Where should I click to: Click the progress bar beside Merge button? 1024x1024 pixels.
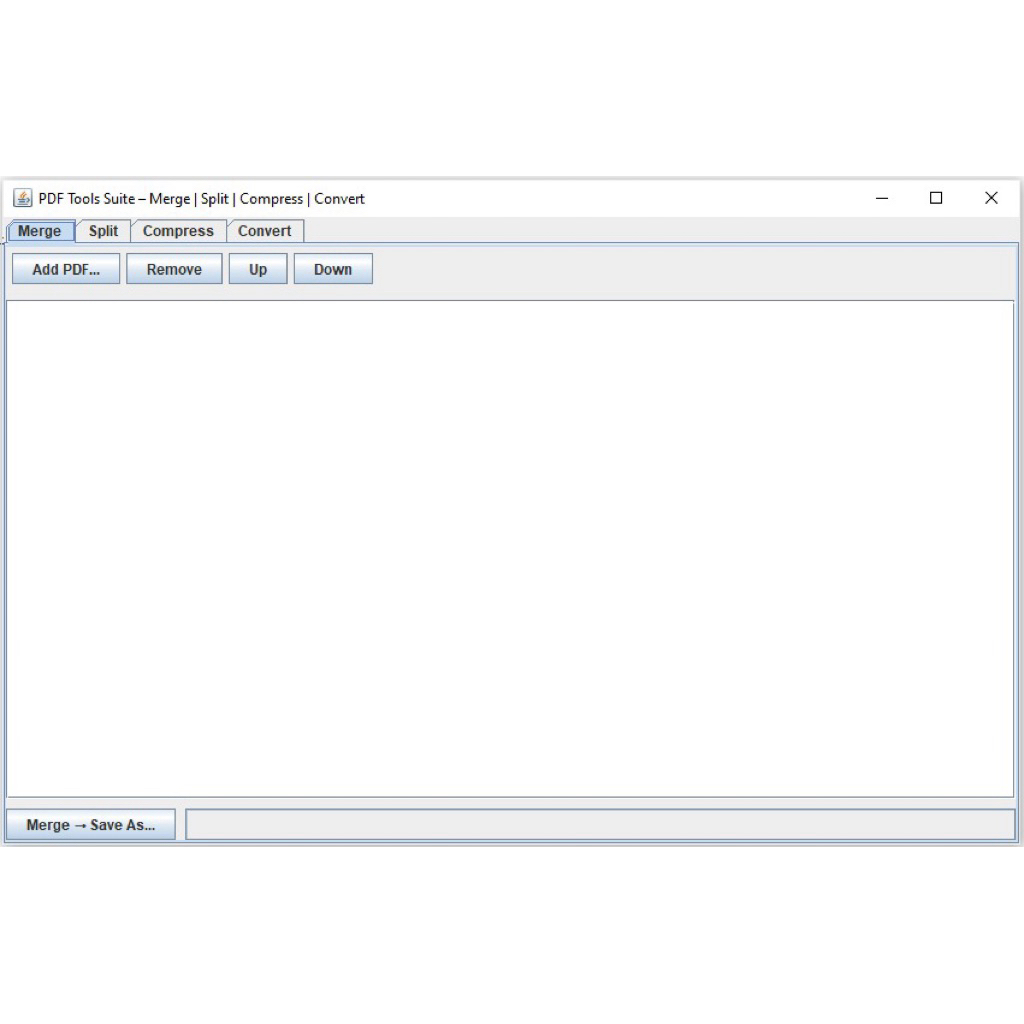coord(600,823)
